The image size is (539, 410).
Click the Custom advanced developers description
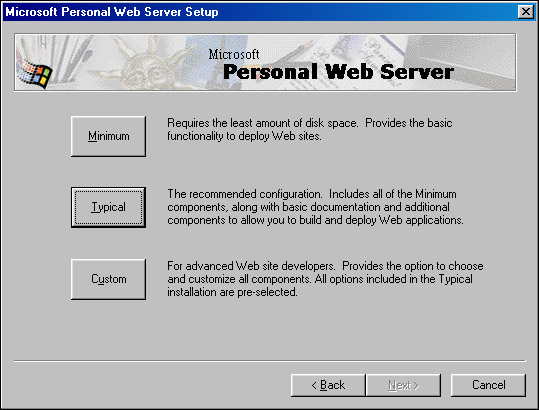point(325,279)
